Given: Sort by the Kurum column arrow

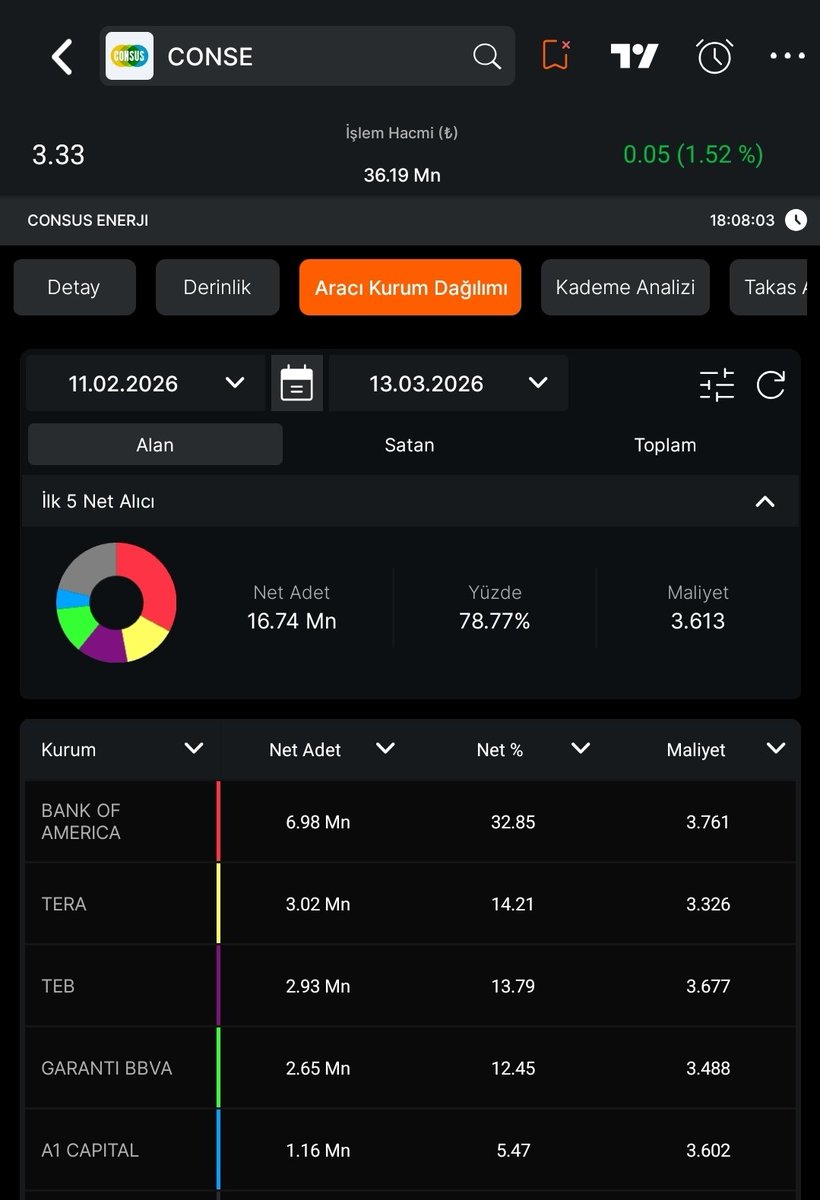Looking at the screenshot, I should (x=194, y=748).
